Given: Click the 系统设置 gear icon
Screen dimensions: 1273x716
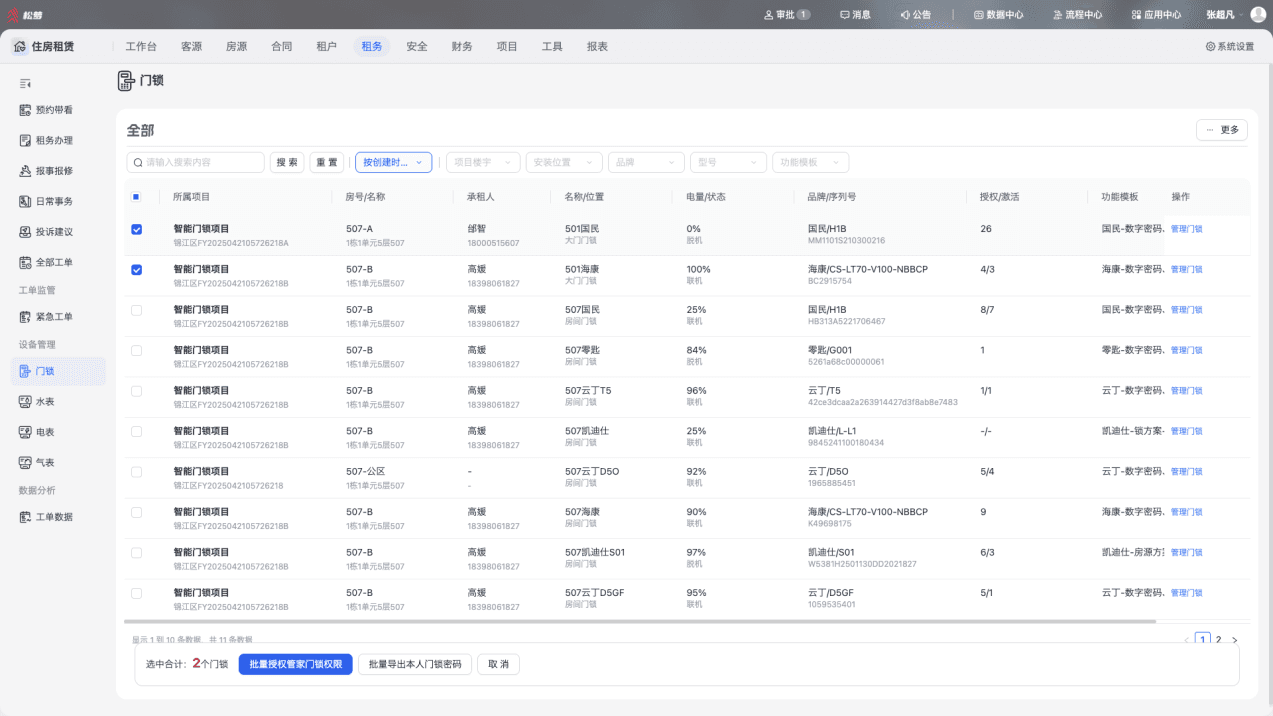Looking at the screenshot, I should coord(1210,47).
